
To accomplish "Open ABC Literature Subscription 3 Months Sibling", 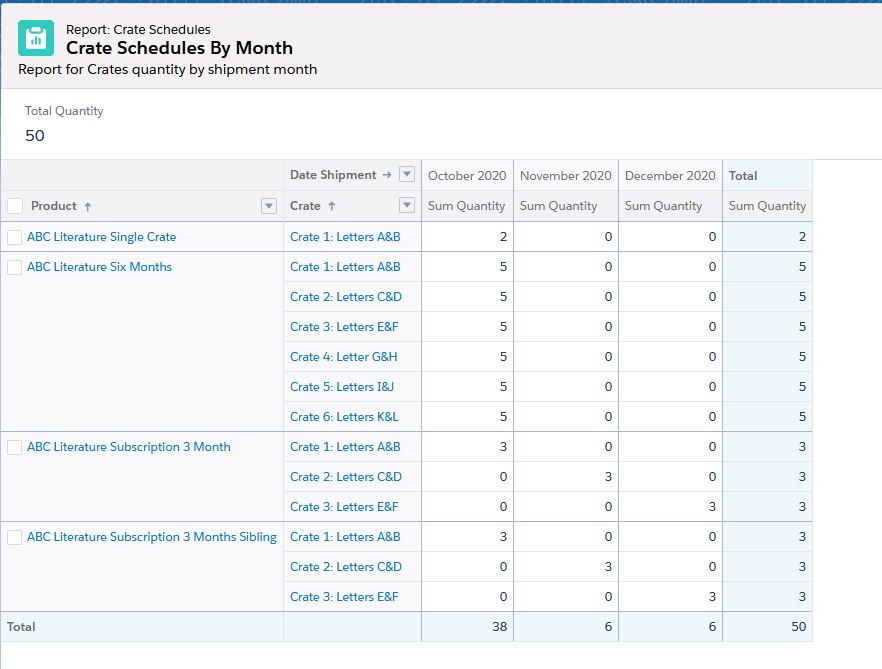I will click(152, 537).
